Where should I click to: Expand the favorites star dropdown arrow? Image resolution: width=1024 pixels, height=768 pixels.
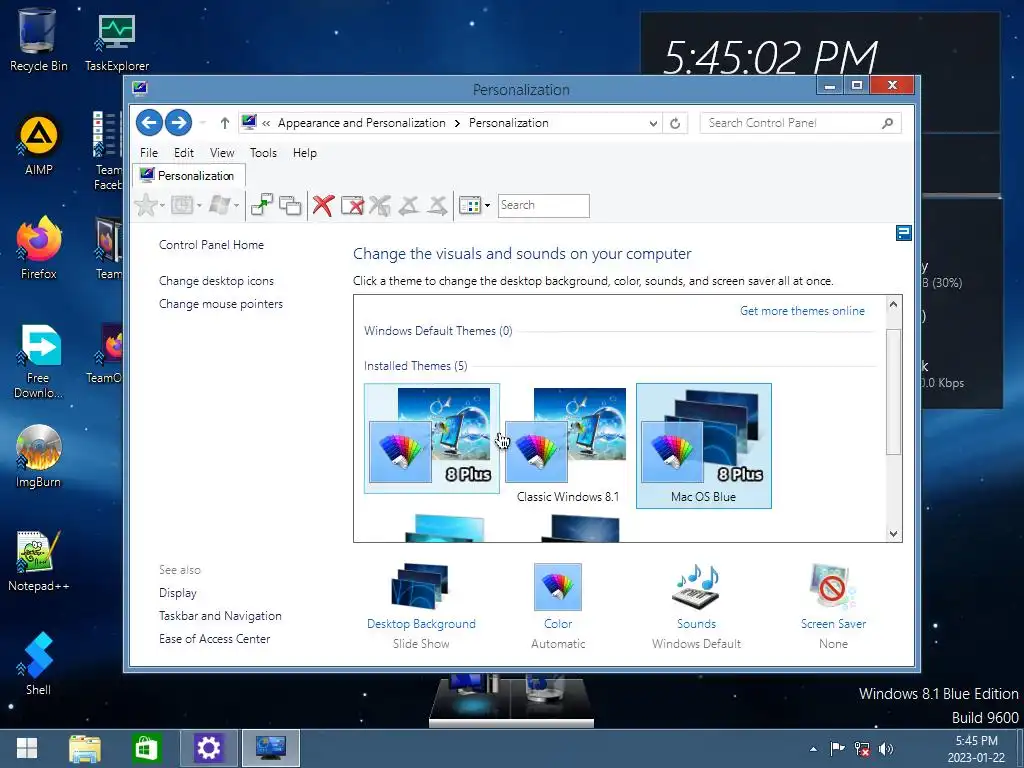[x=162, y=206]
